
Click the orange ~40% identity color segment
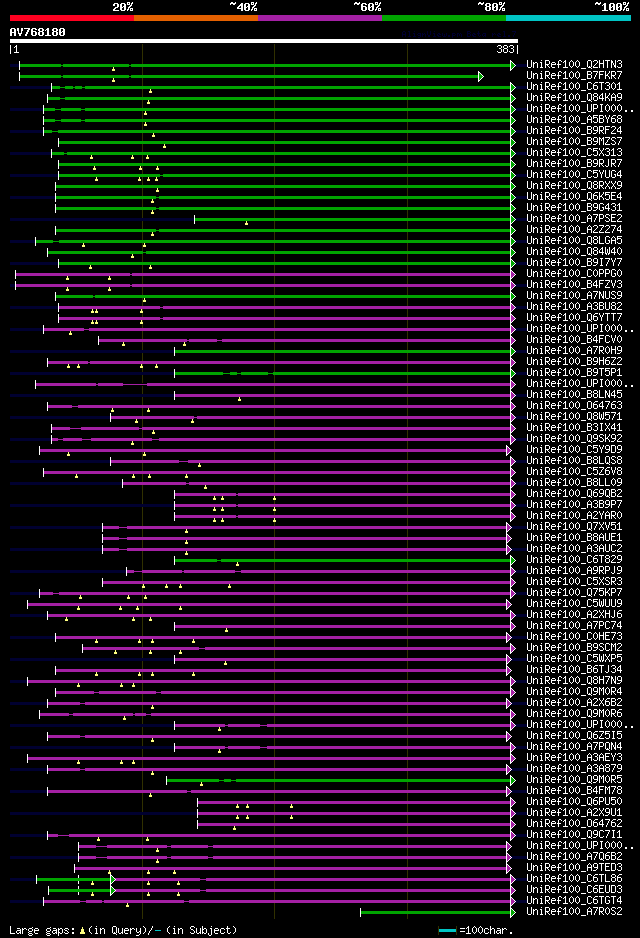point(196,19)
